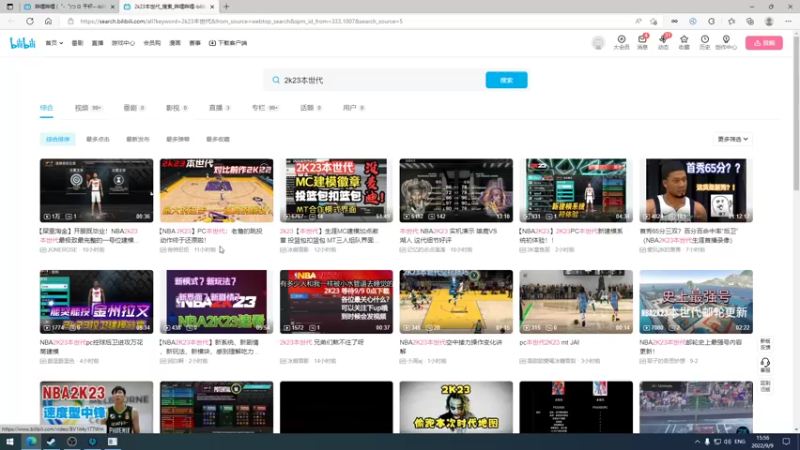Image resolution: width=800 pixels, height=450 pixels.
Task: Switch to the 影视 results tab
Action: point(177,108)
